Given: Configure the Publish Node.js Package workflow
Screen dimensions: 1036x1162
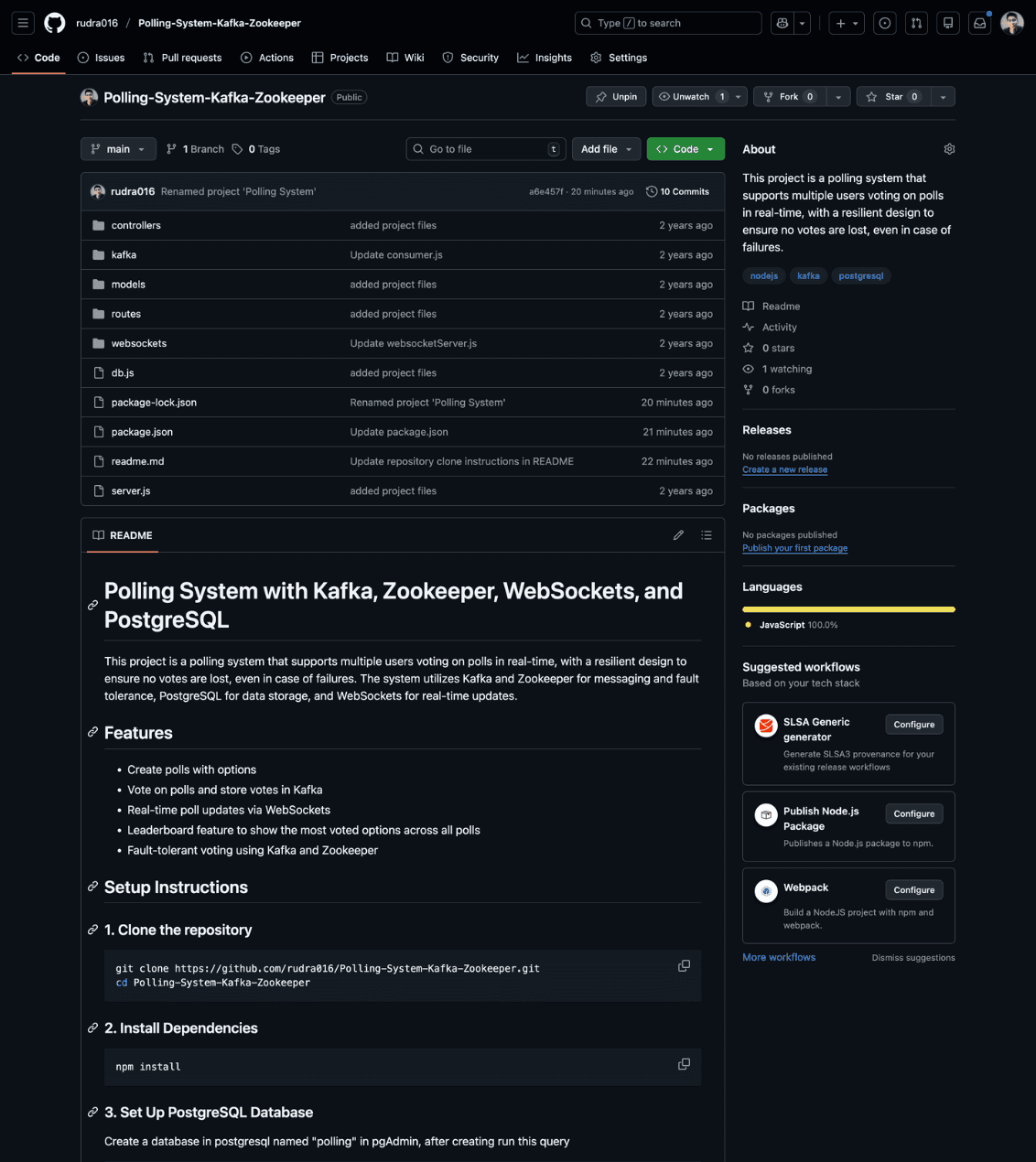Looking at the screenshot, I should [x=913, y=813].
